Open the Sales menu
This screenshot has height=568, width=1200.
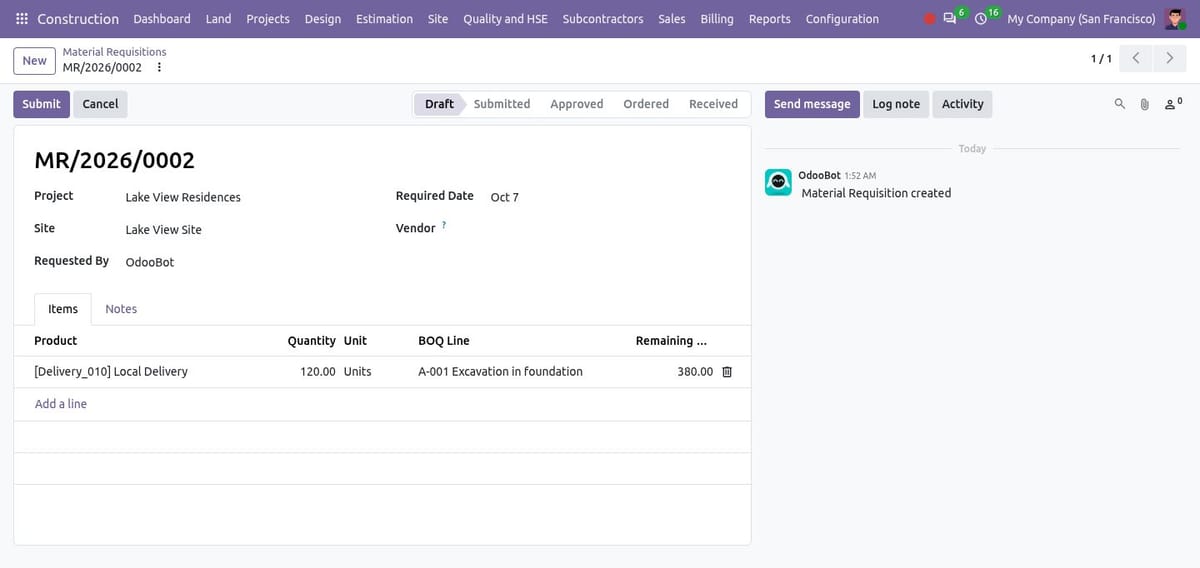tap(672, 19)
